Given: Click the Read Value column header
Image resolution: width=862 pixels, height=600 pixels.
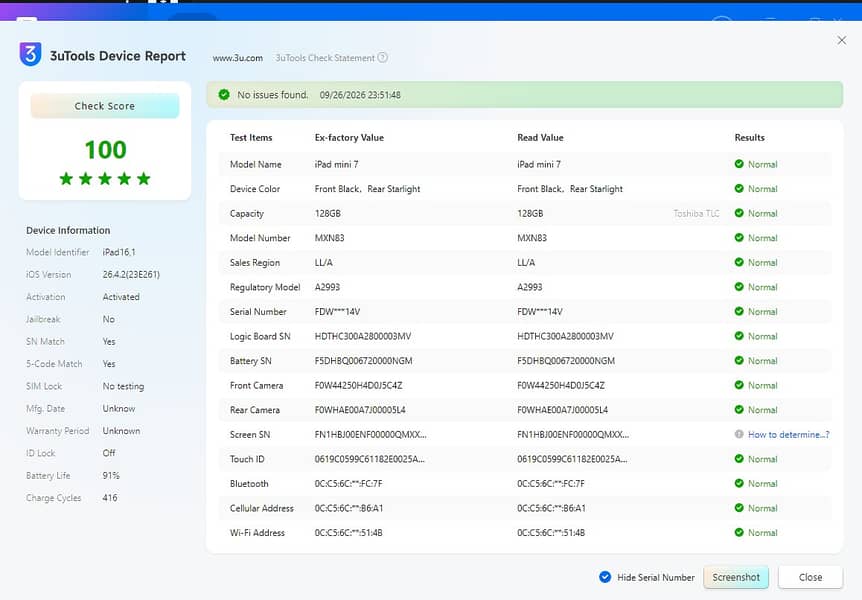Looking at the screenshot, I should pos(540,137).
